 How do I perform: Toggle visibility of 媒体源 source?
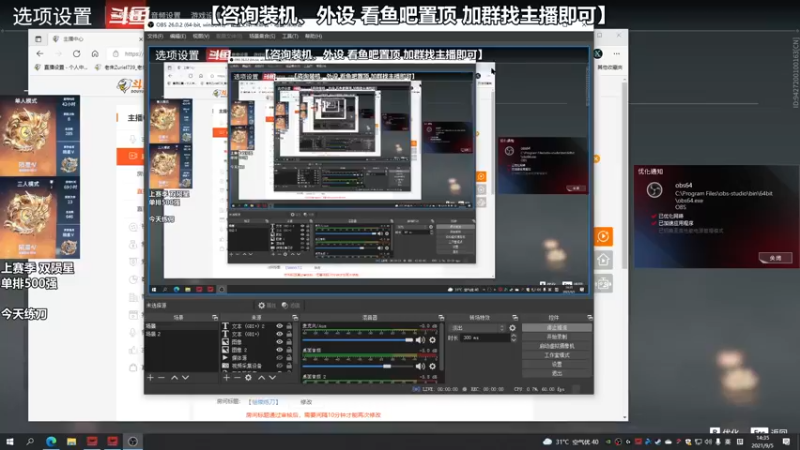(x=280, y=358)
